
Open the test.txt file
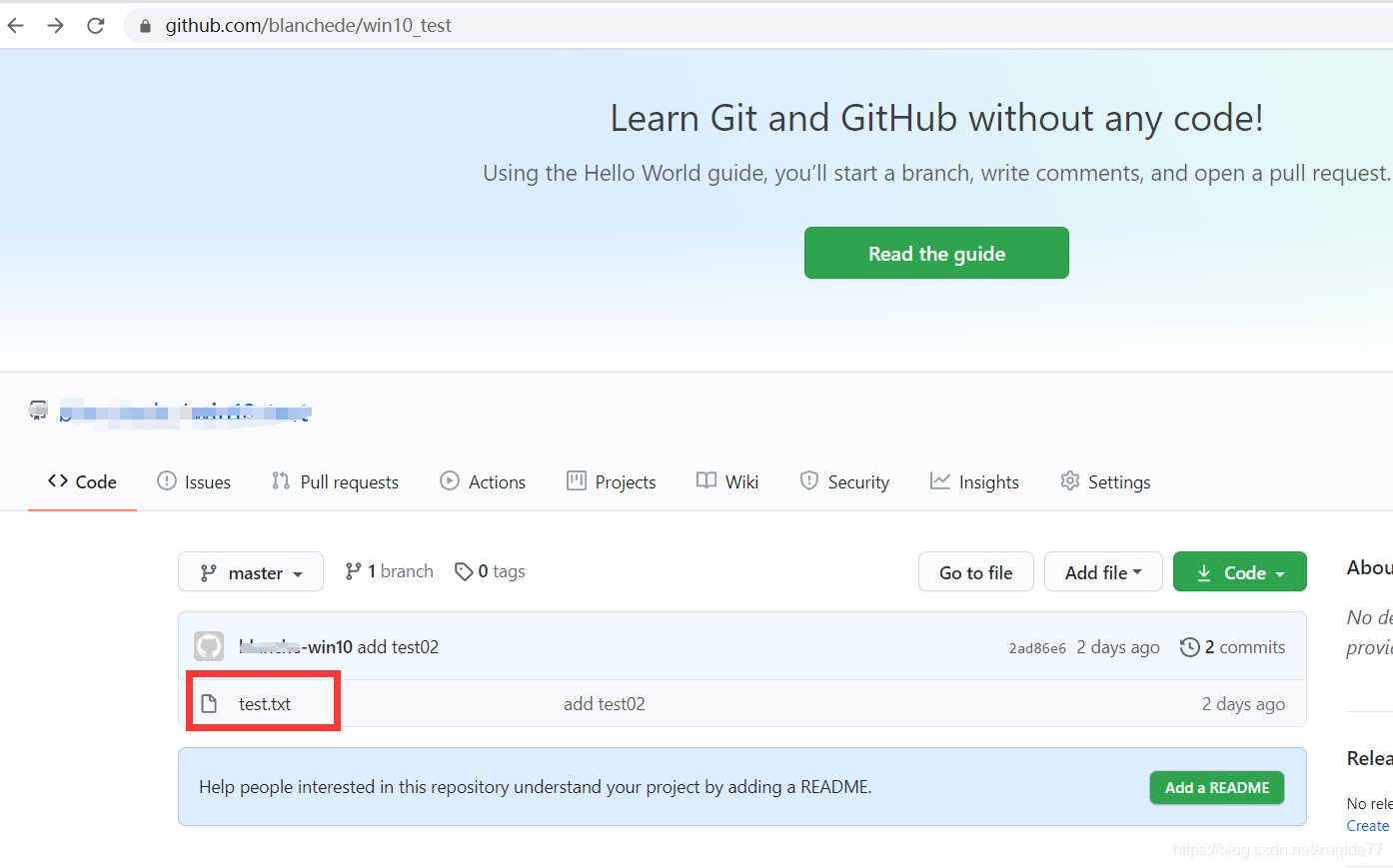[265, 704]
